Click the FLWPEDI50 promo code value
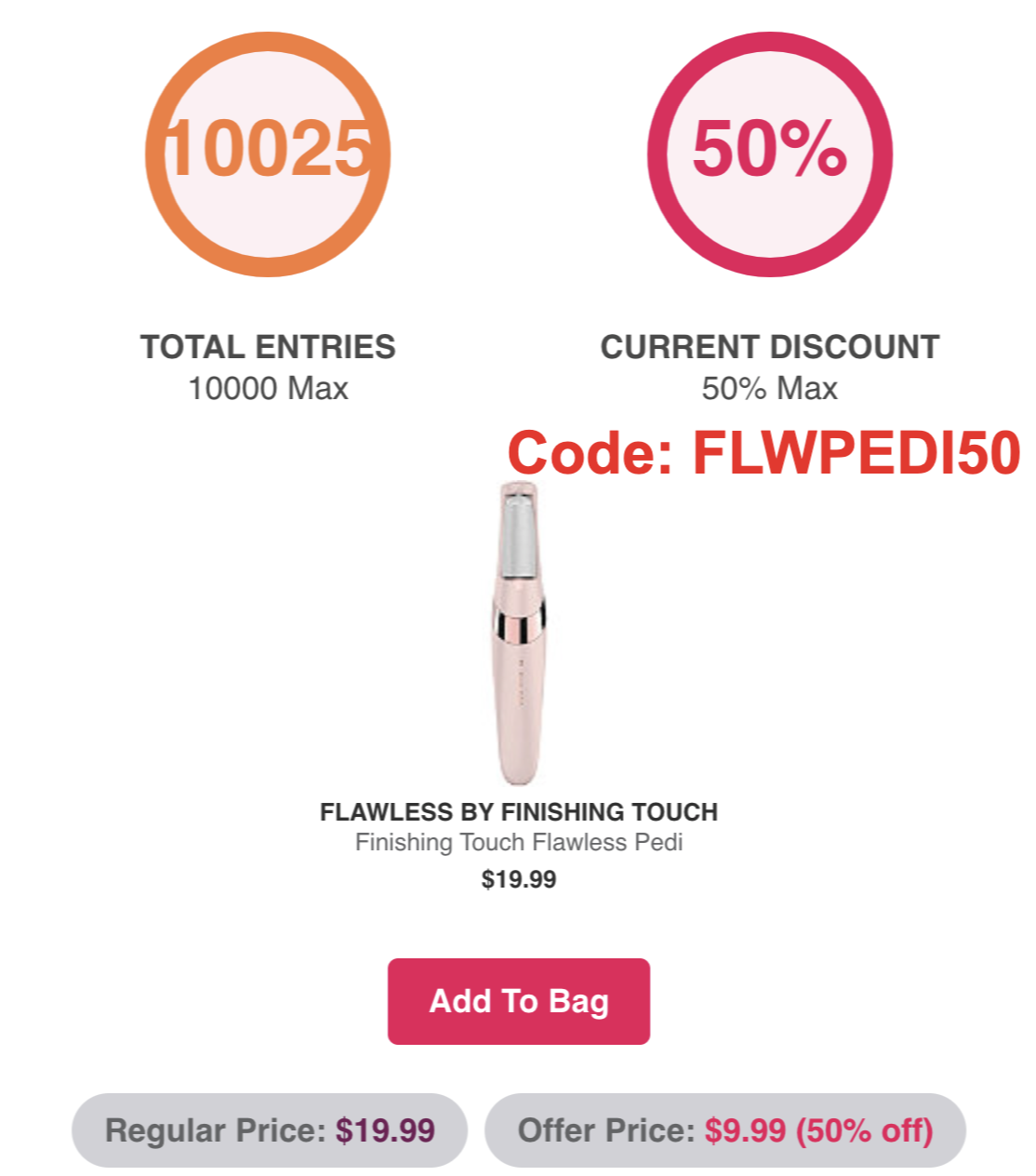This screenshot has width=1036, height=1176. coord(857,454)
